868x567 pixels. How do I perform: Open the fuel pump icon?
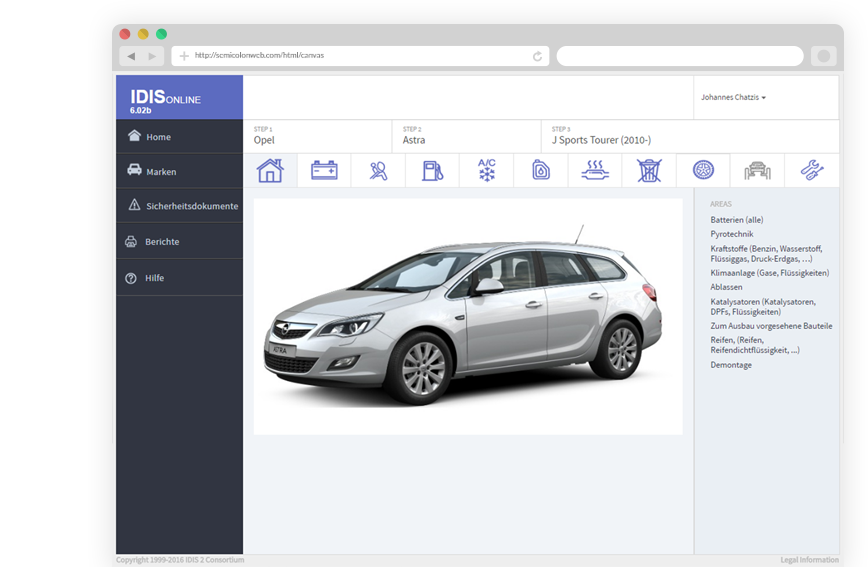click(433, 171)
